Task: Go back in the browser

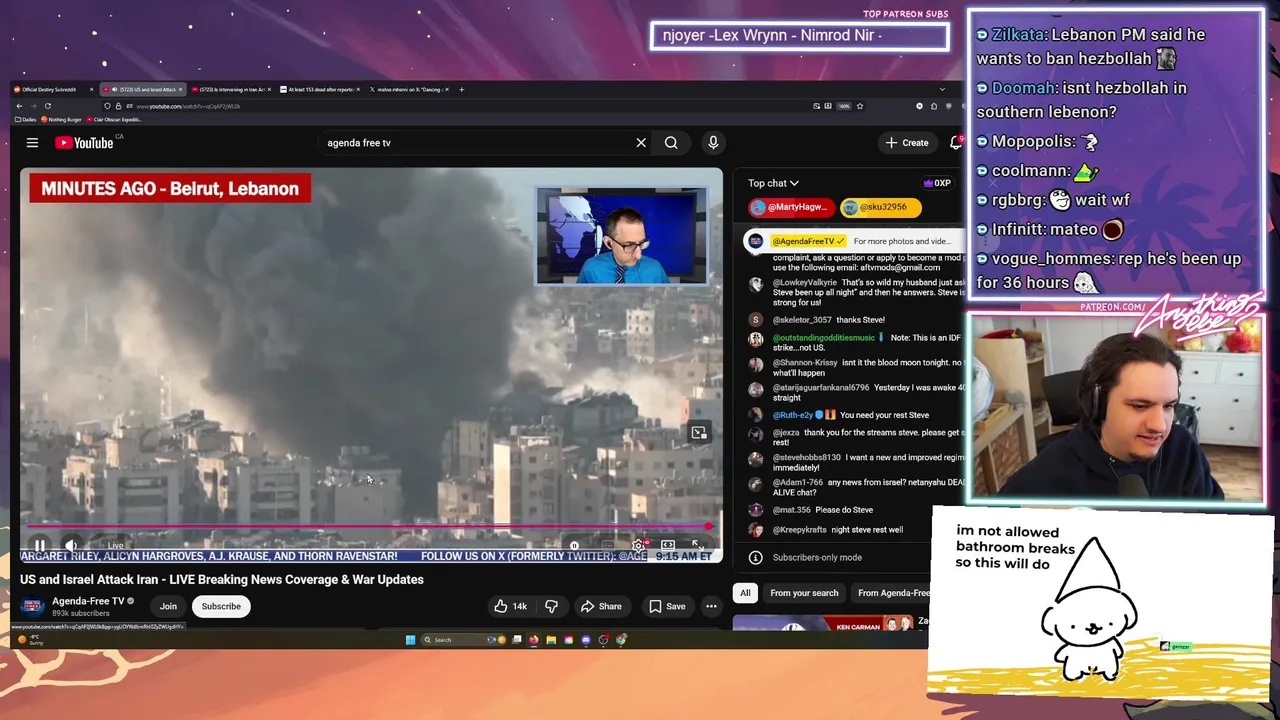Action: point(19,106)
